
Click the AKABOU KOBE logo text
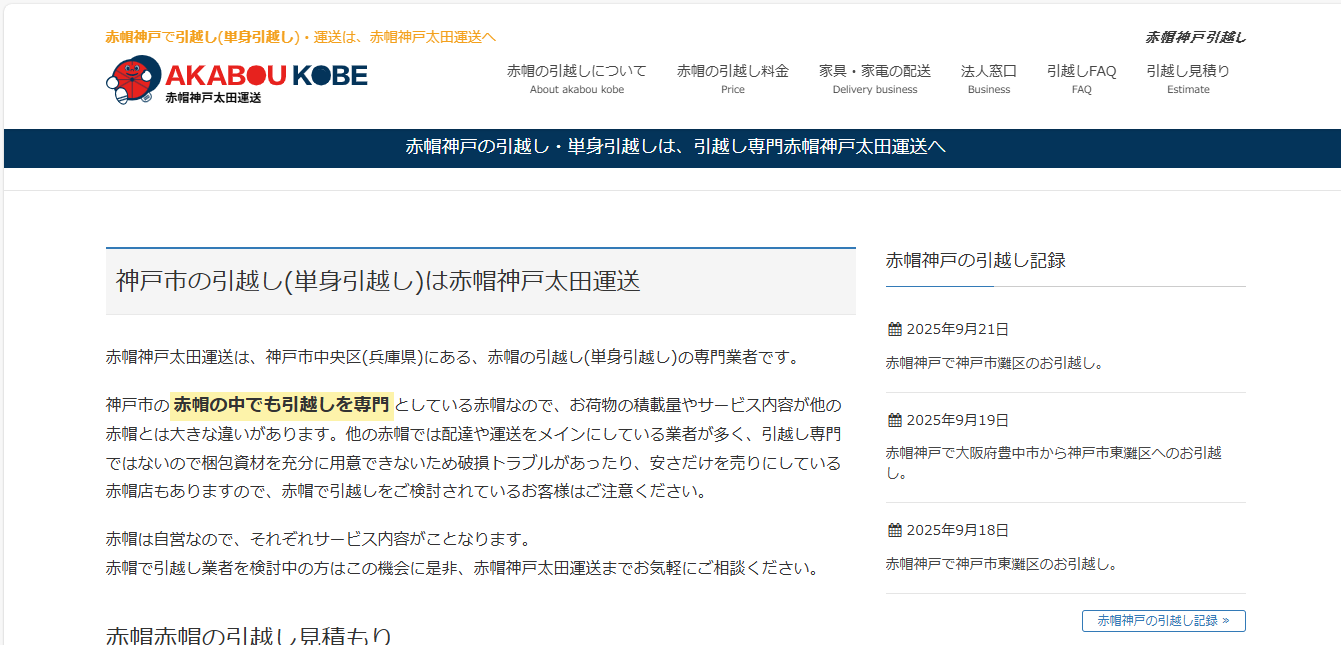coord(266,76)
